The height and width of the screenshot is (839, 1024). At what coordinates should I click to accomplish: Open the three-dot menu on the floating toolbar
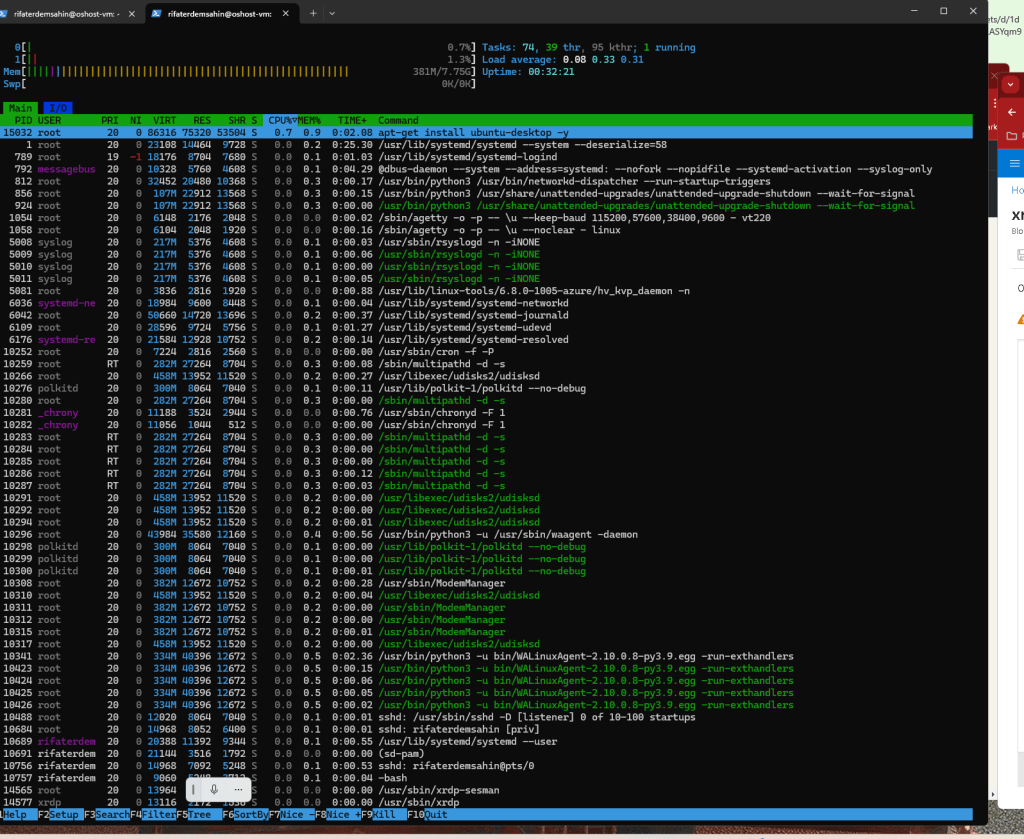pyautogui.click(x=238, y=789)
